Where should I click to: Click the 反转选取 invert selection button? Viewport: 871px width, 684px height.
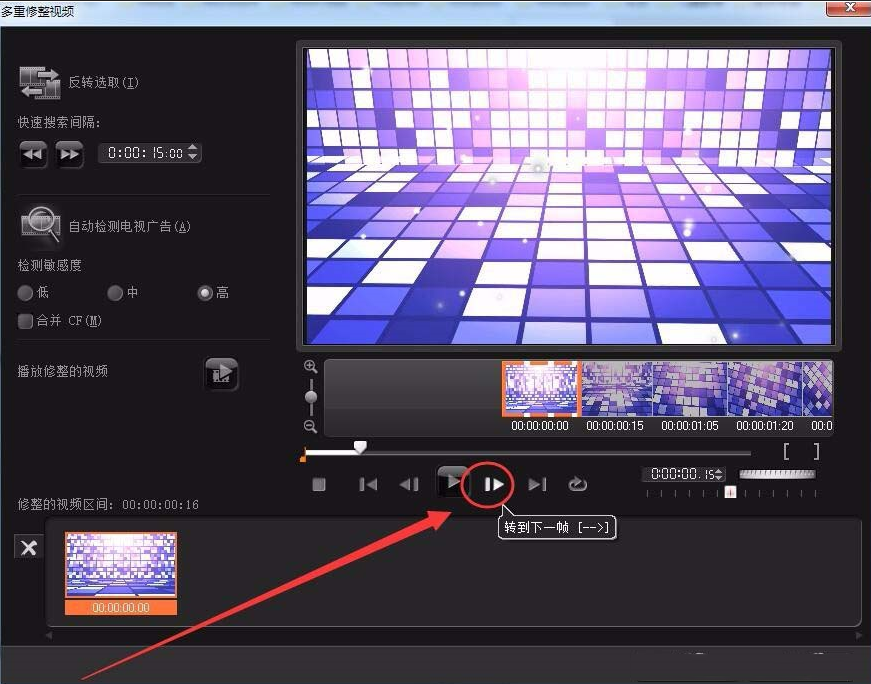point(40,82)
